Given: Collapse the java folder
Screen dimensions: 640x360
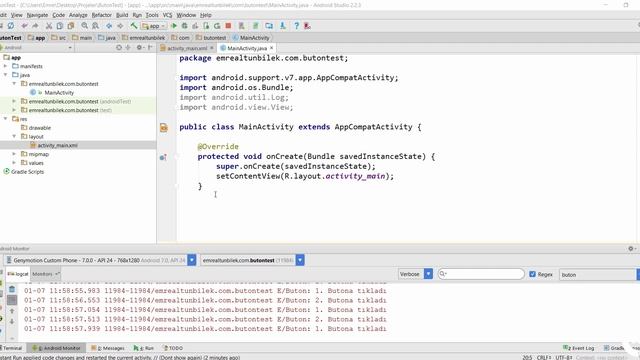Looking at the screenshot, I should [x=6, y=75].
